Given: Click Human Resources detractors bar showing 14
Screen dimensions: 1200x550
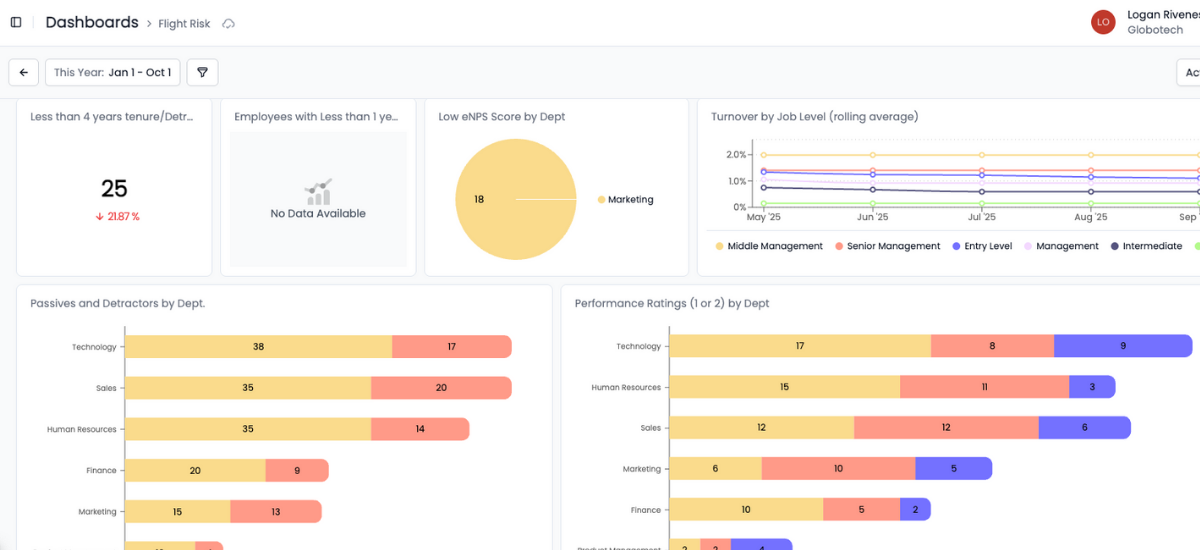Looking at the screenshot, I should (x=420, y=429).
